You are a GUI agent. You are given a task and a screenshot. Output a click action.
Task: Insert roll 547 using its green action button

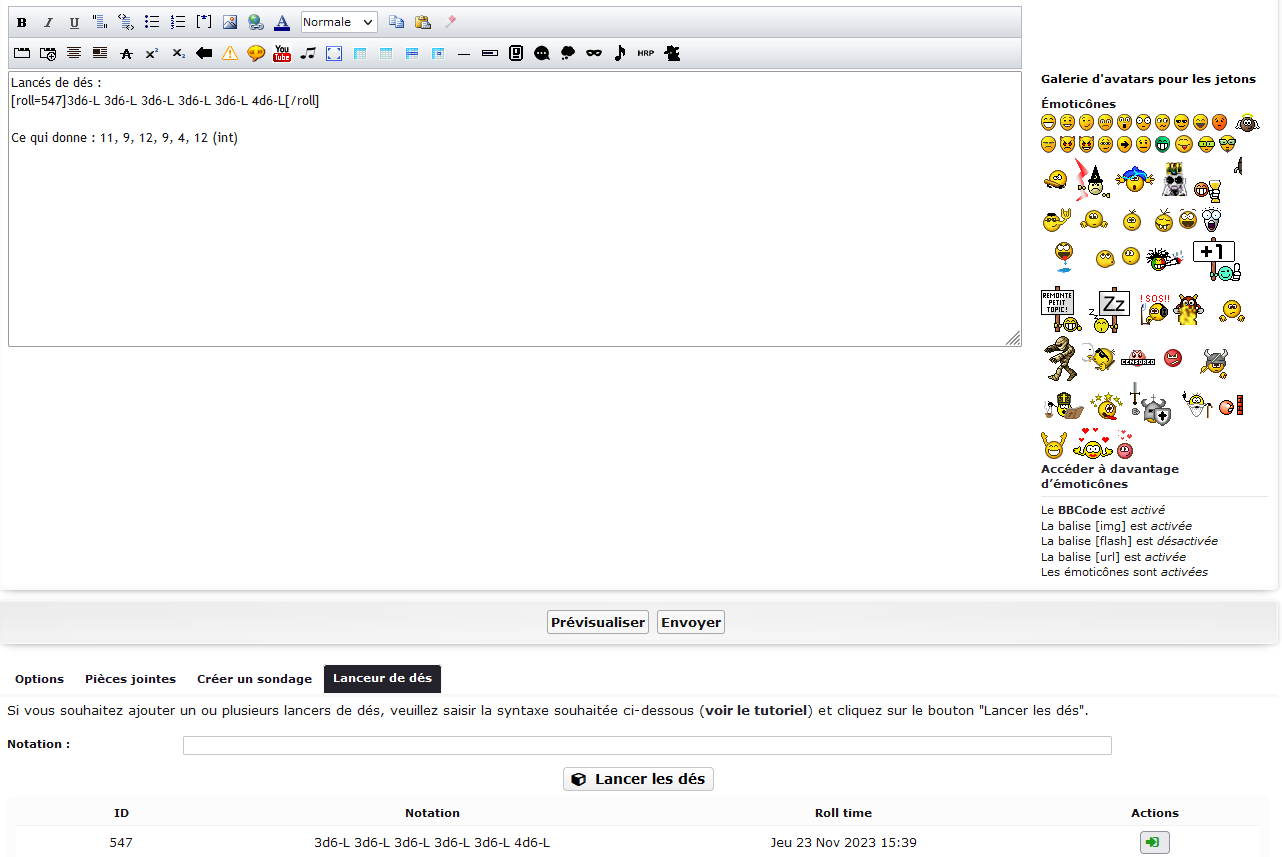click(x=1155, y=843)
